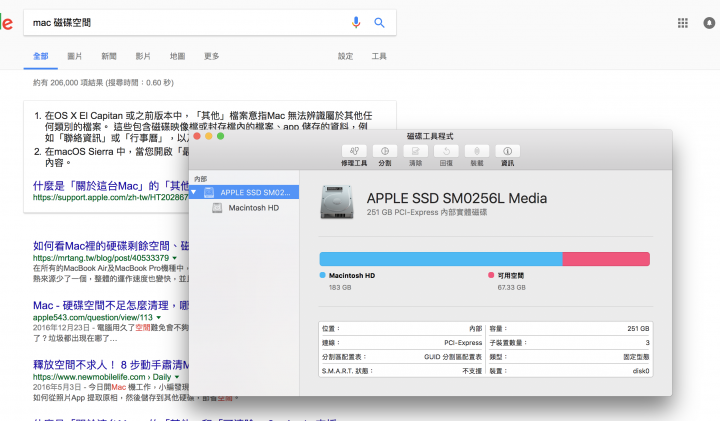Click the Partition (分割) toolbar icon
Viewport: 720px width, 421px height.
coord(385,151)
